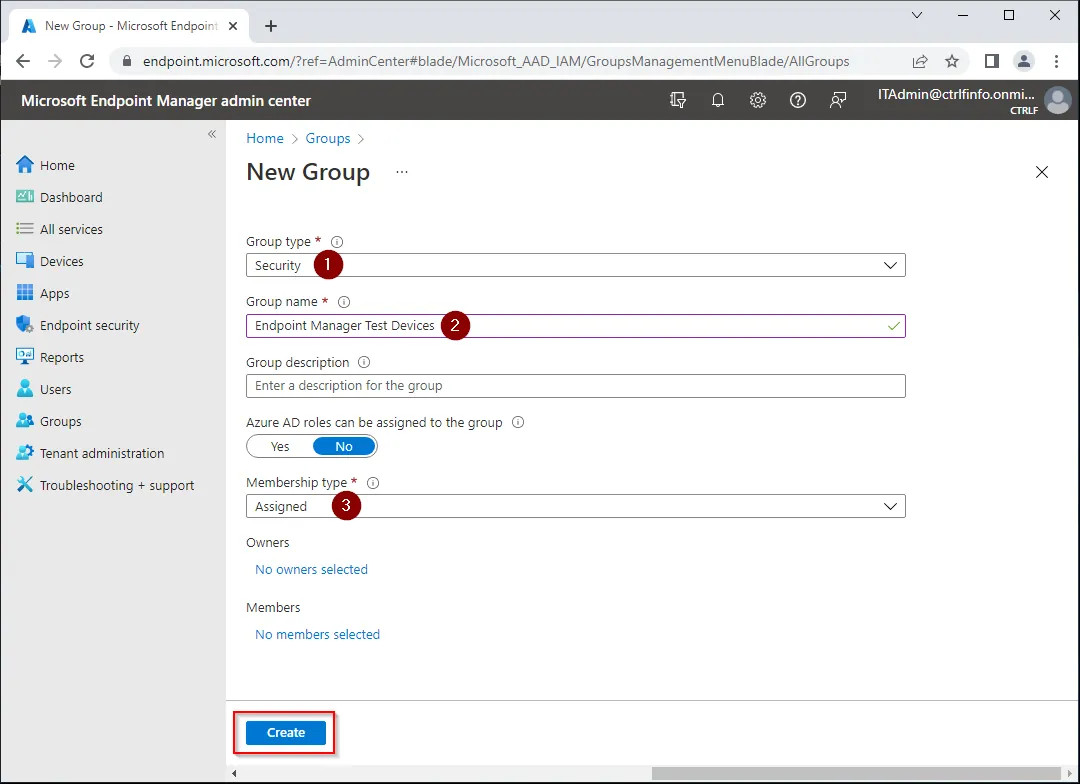Show Group description info icon
The width and height of the screenshot is (1080, 784).
coord(364,362)
